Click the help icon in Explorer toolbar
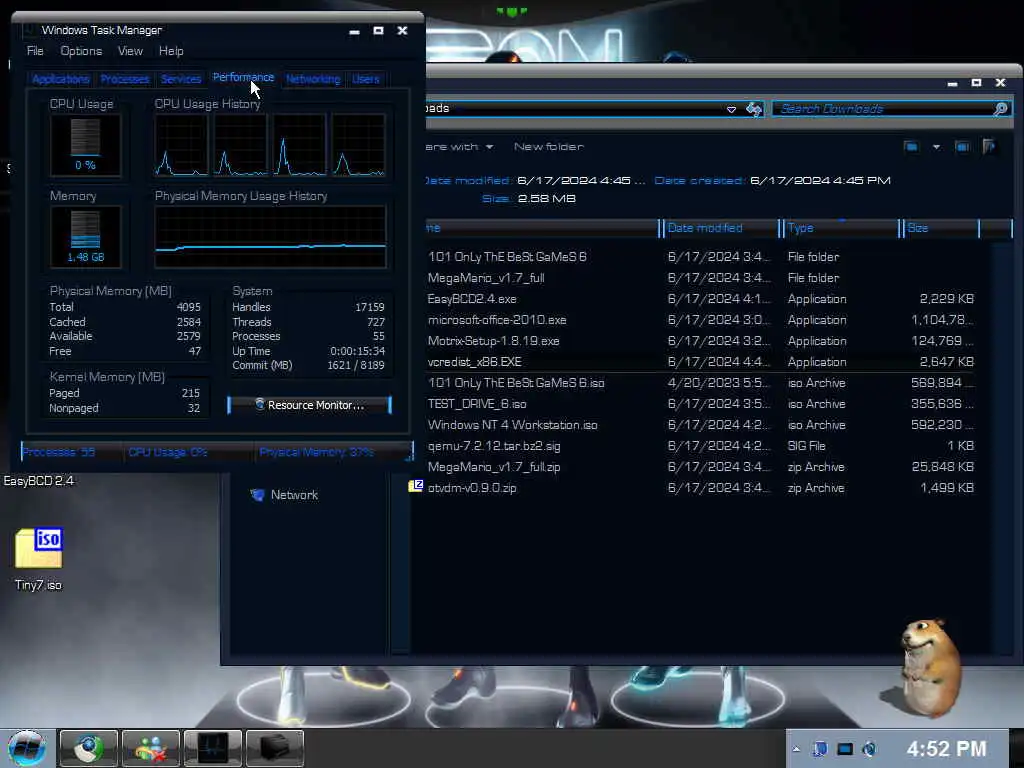 (989, 147)
